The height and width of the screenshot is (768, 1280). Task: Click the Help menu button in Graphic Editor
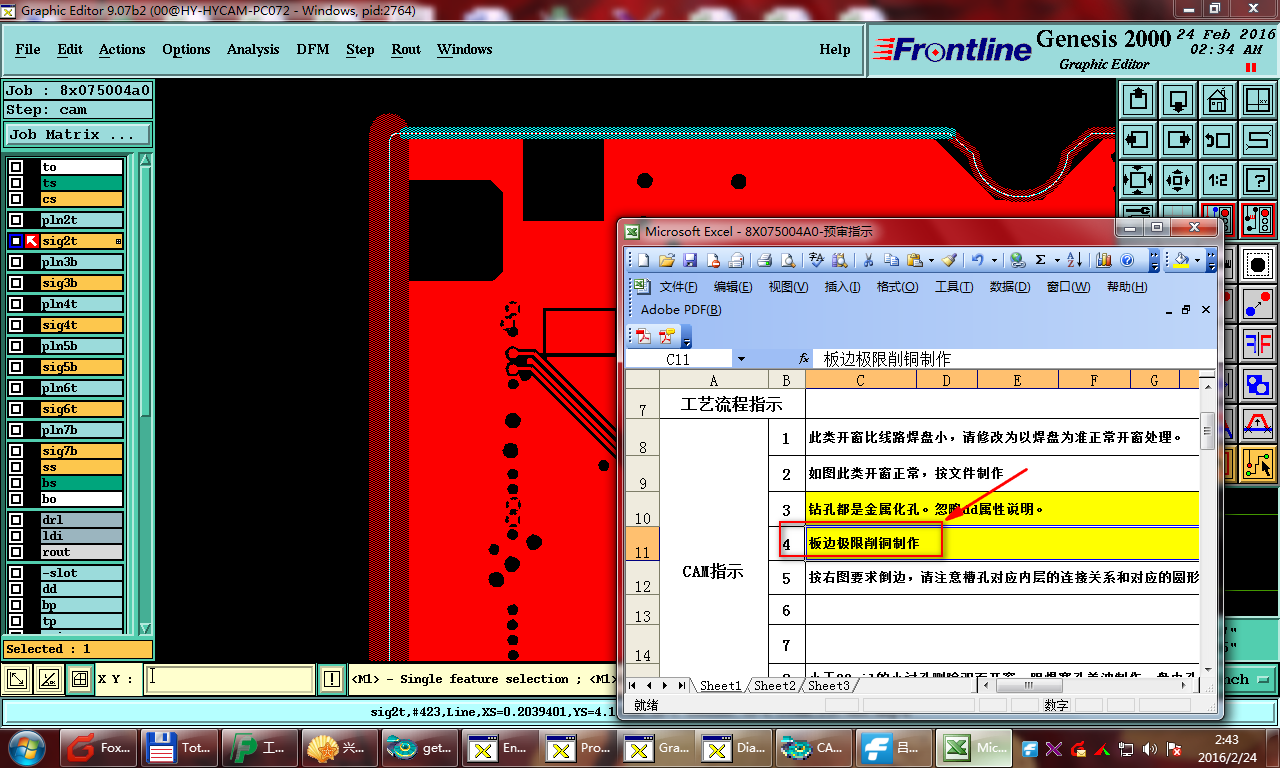click(x=835, y=49)
